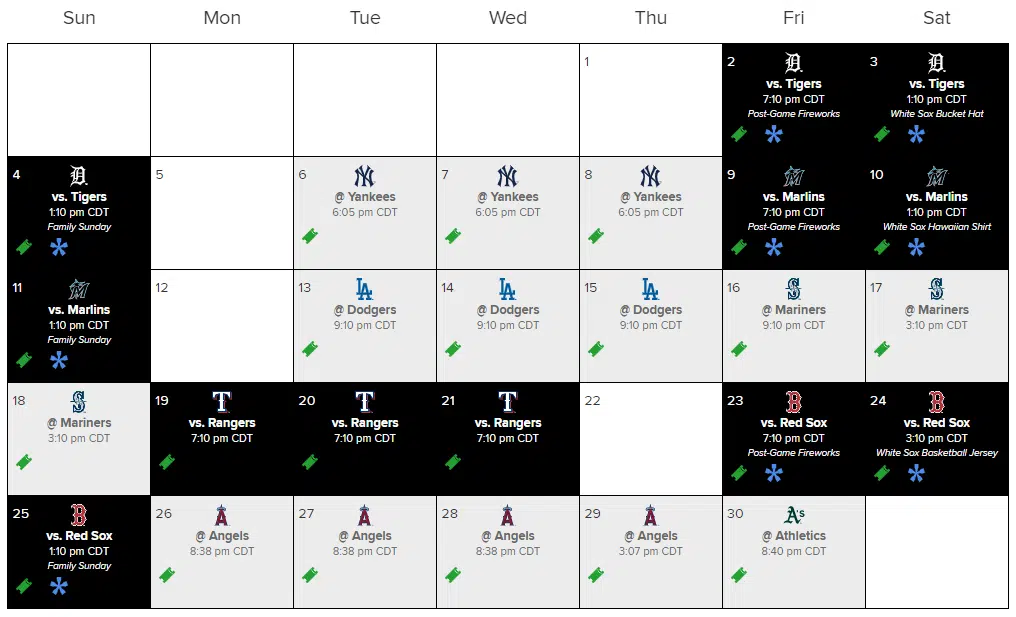Screen dimensions: 1016x617
Task: Click the Red Sox logo on June 23
Action: click(x=793, y=402)
